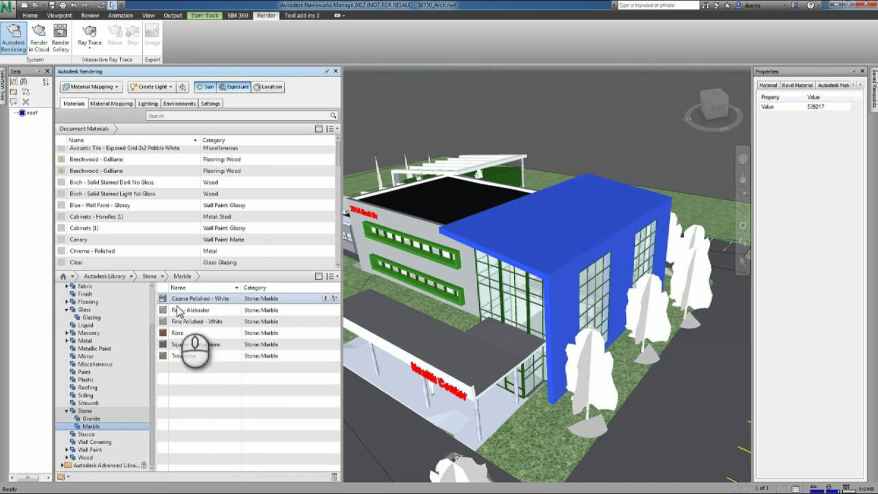This screenshot has height=494, width=878.
Task: Select the Granite category in library tree
Action: [90, 418]
